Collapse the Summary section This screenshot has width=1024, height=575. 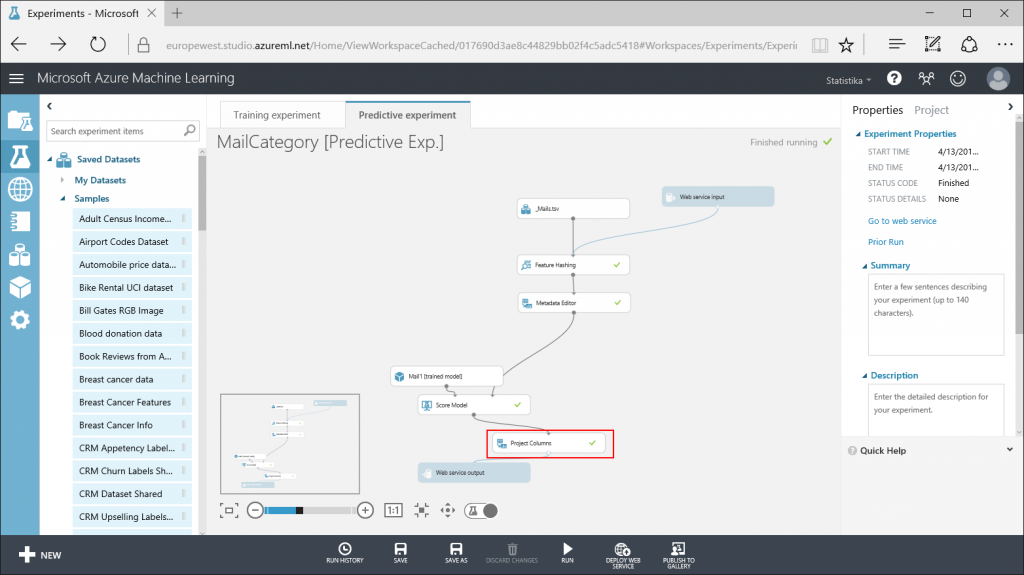[865, 266]
